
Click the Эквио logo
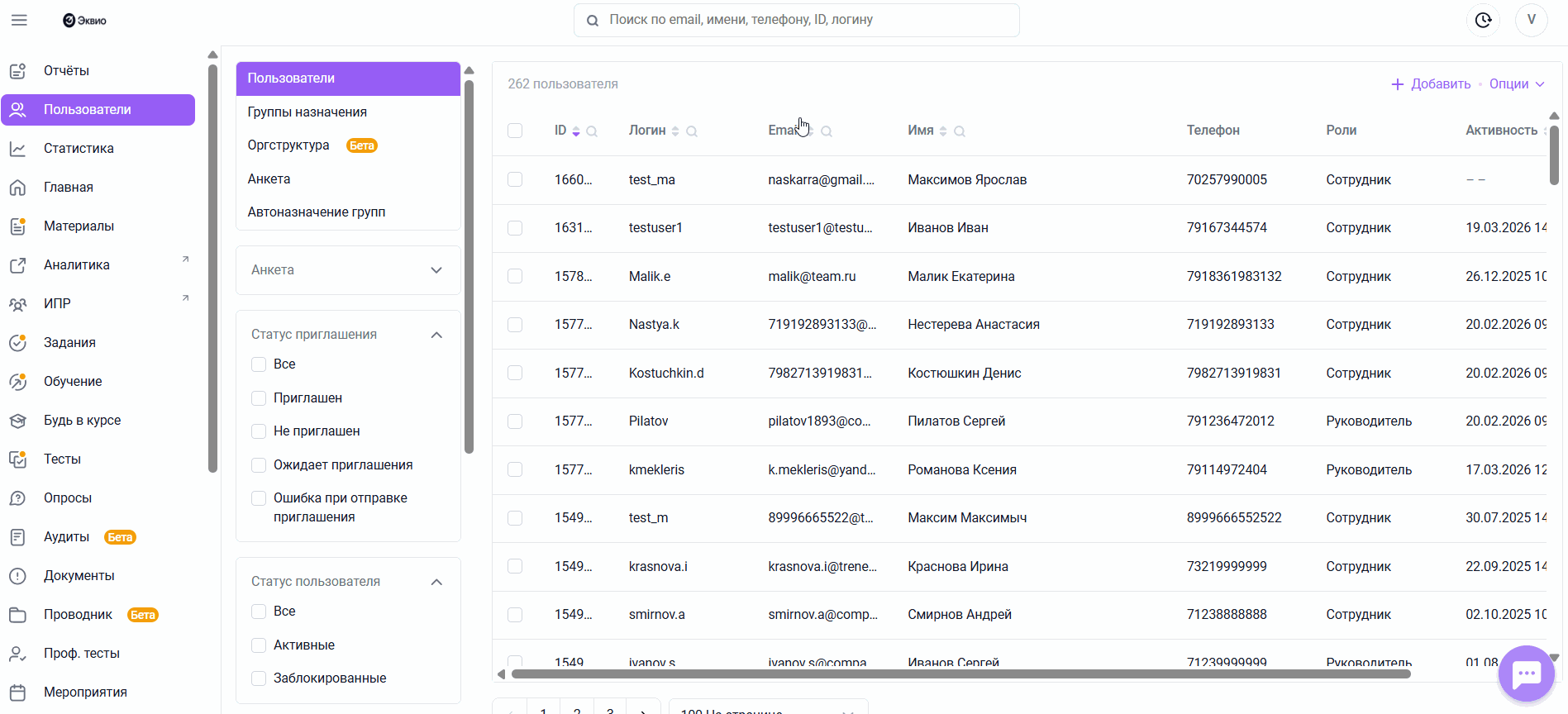84,21
